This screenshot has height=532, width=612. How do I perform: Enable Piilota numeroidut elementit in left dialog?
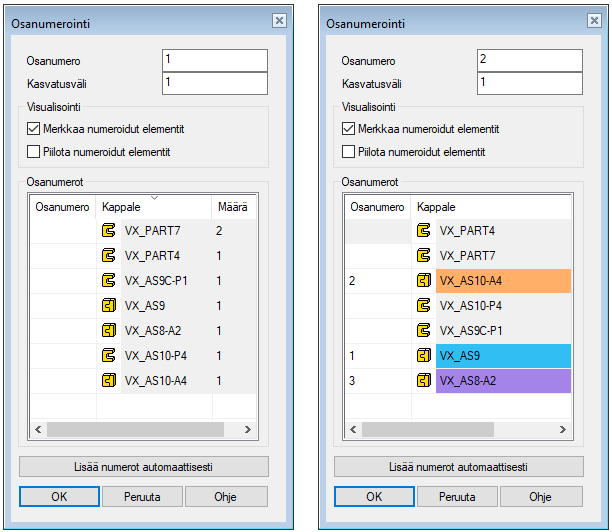[34, 152]
